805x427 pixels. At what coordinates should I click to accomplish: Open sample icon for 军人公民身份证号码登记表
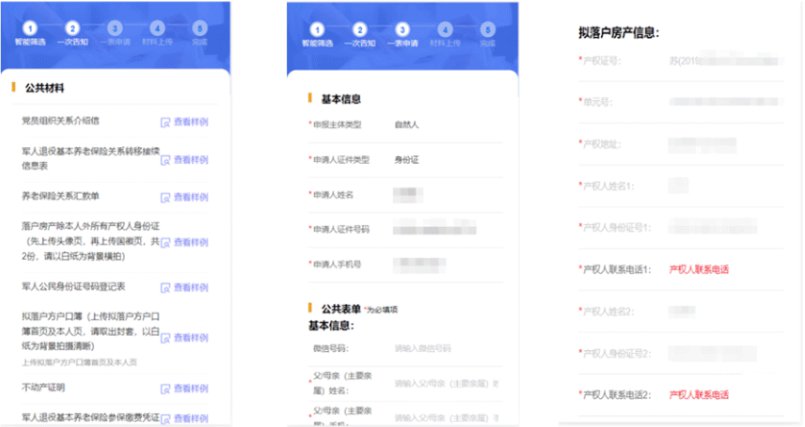coord(165,288)
